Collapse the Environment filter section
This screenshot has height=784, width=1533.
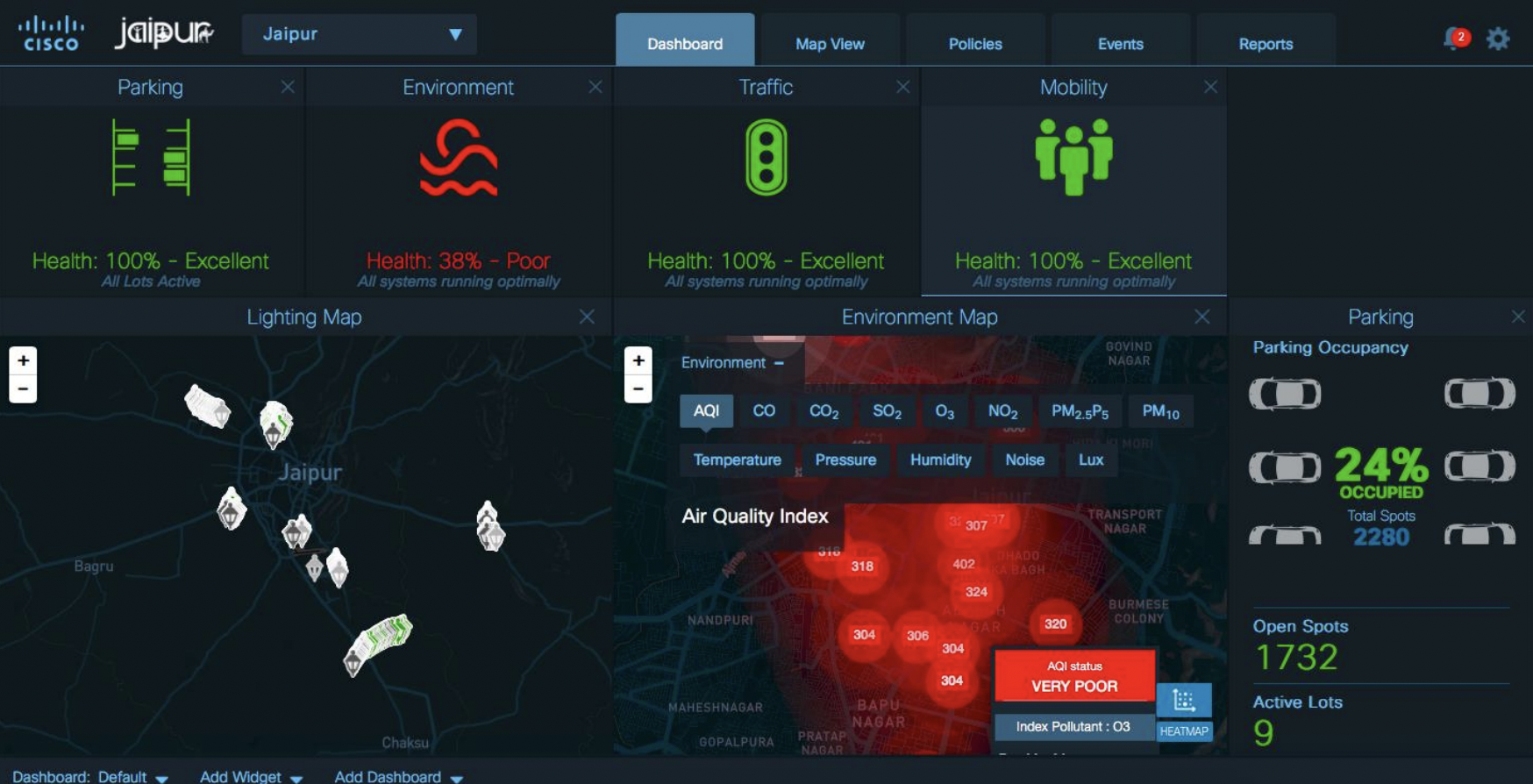point(779,362)
